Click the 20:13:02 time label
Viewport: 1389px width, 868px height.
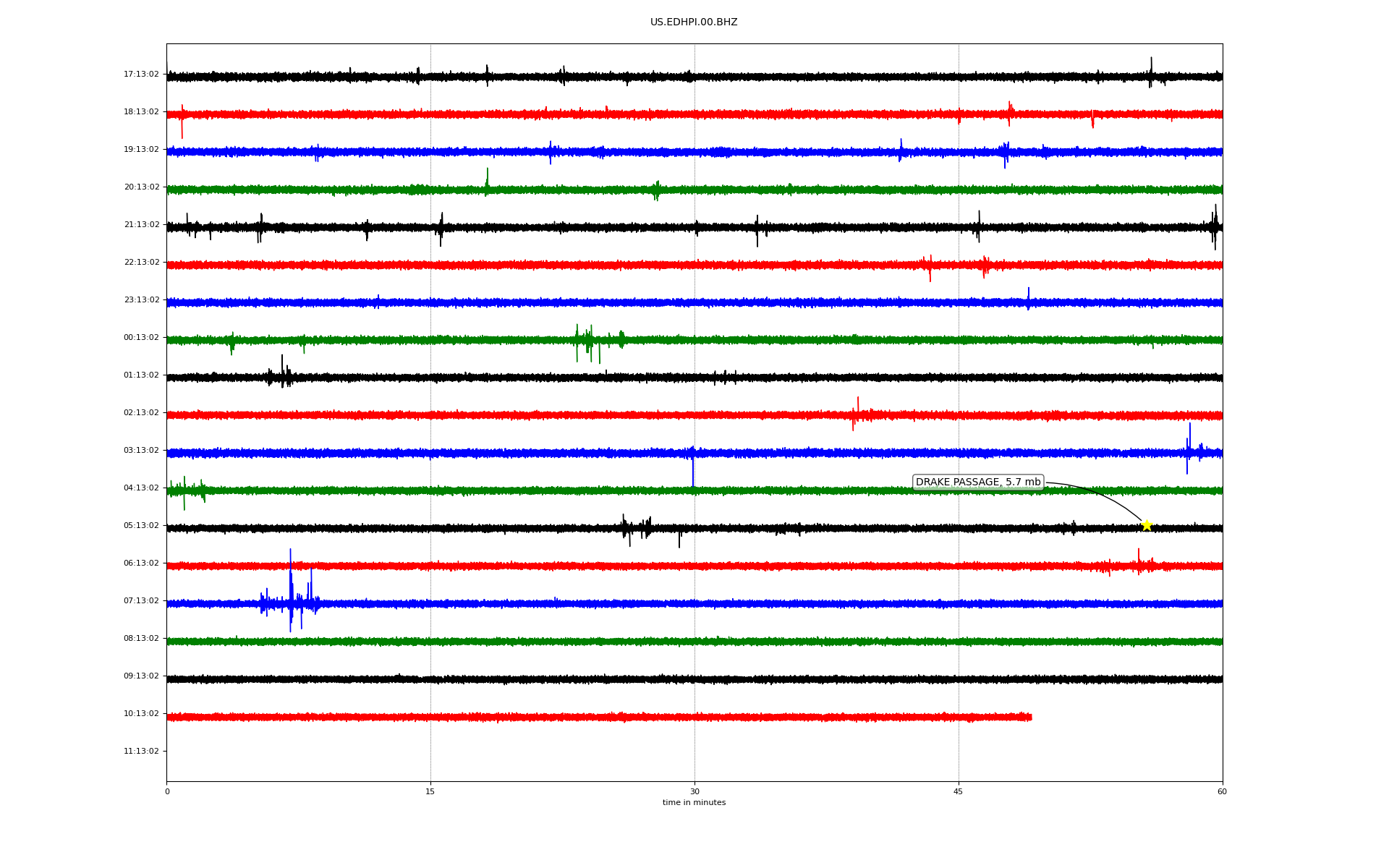pos(141,187)
